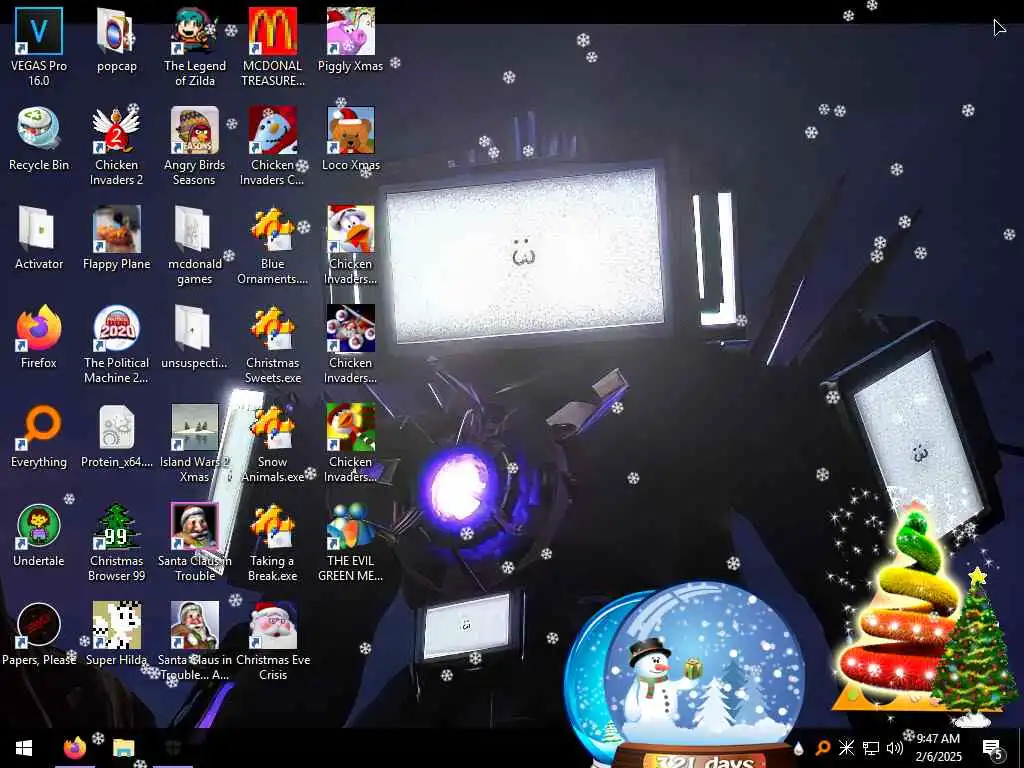
Task: Launch The Political Machine 2020
Action: point(116,345)
